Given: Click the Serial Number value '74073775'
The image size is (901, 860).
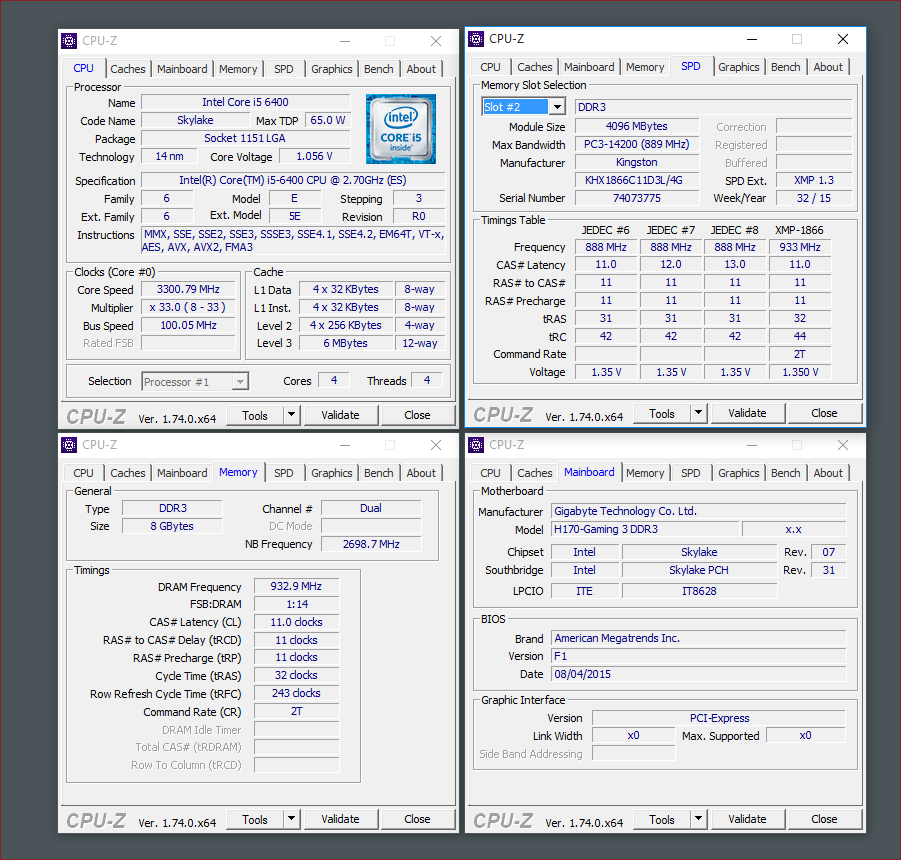Looking at the screenshot, I should tap(637, 198).
